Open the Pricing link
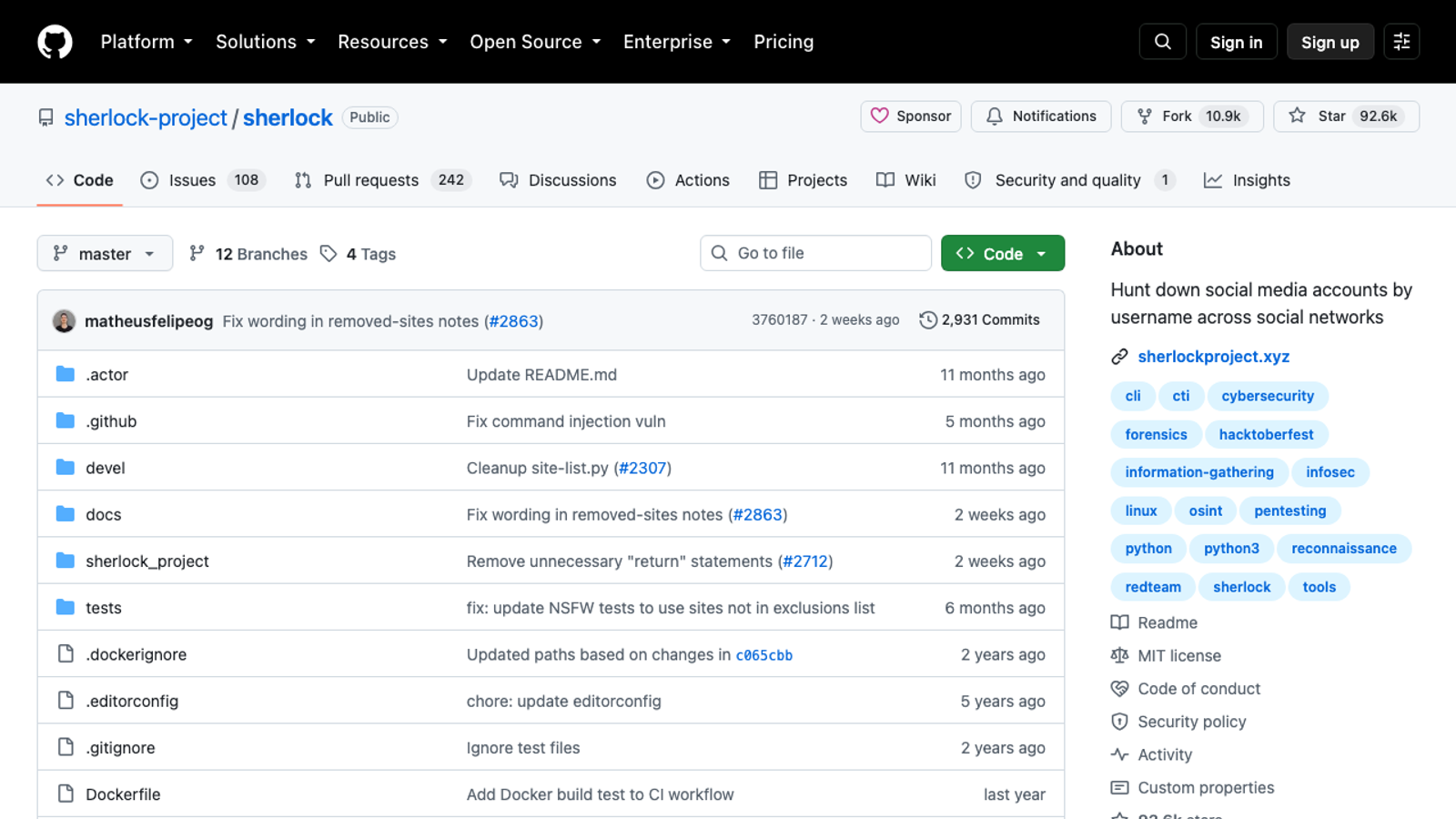The width and height of the screenshot is (1456, 819). click(x=784, y=42)
